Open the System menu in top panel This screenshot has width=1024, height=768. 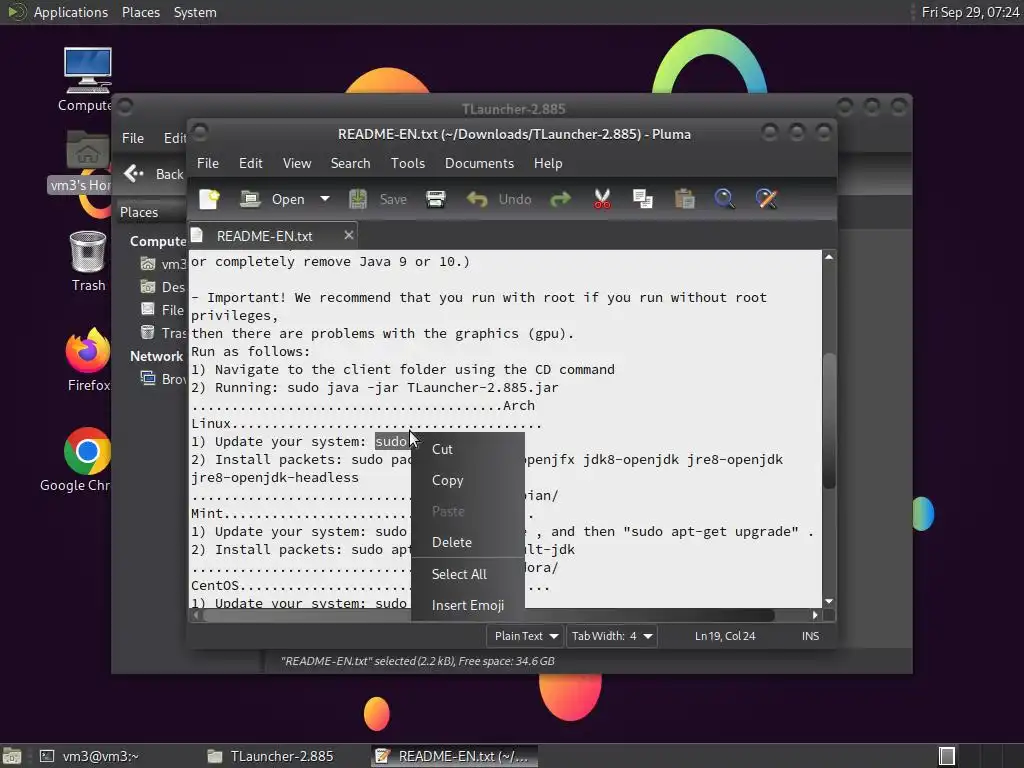pos(195,12)
